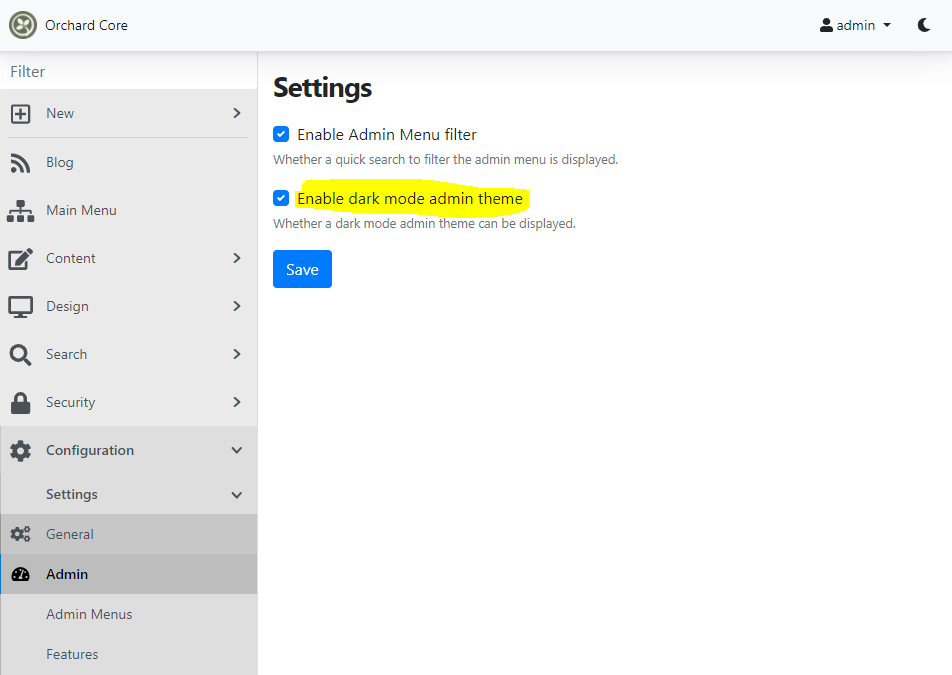
Task: Click the Blog RSS feed icon
Action: (20, 162)
